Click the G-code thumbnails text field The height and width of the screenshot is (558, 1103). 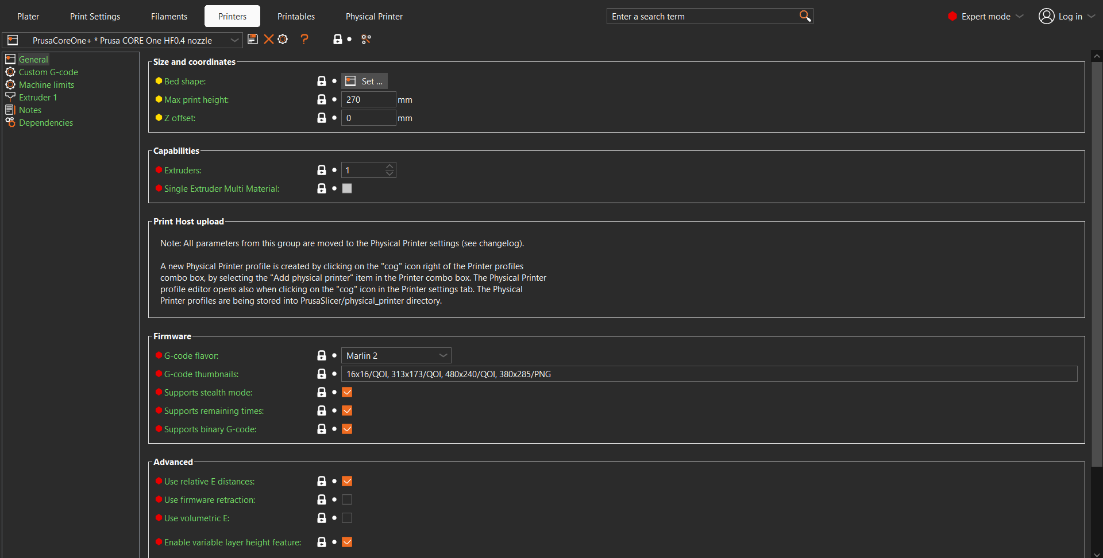(x=709, y=374)
